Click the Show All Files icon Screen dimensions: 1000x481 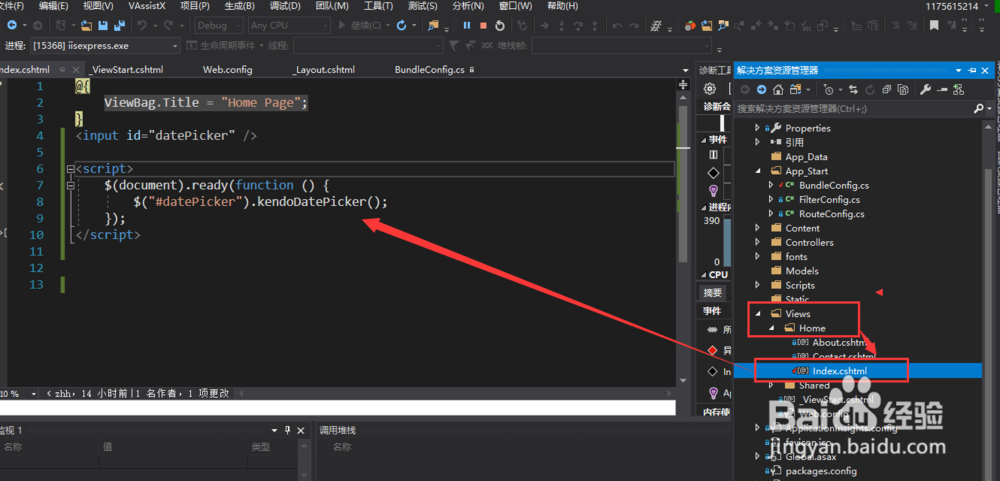tap(903, 90)
